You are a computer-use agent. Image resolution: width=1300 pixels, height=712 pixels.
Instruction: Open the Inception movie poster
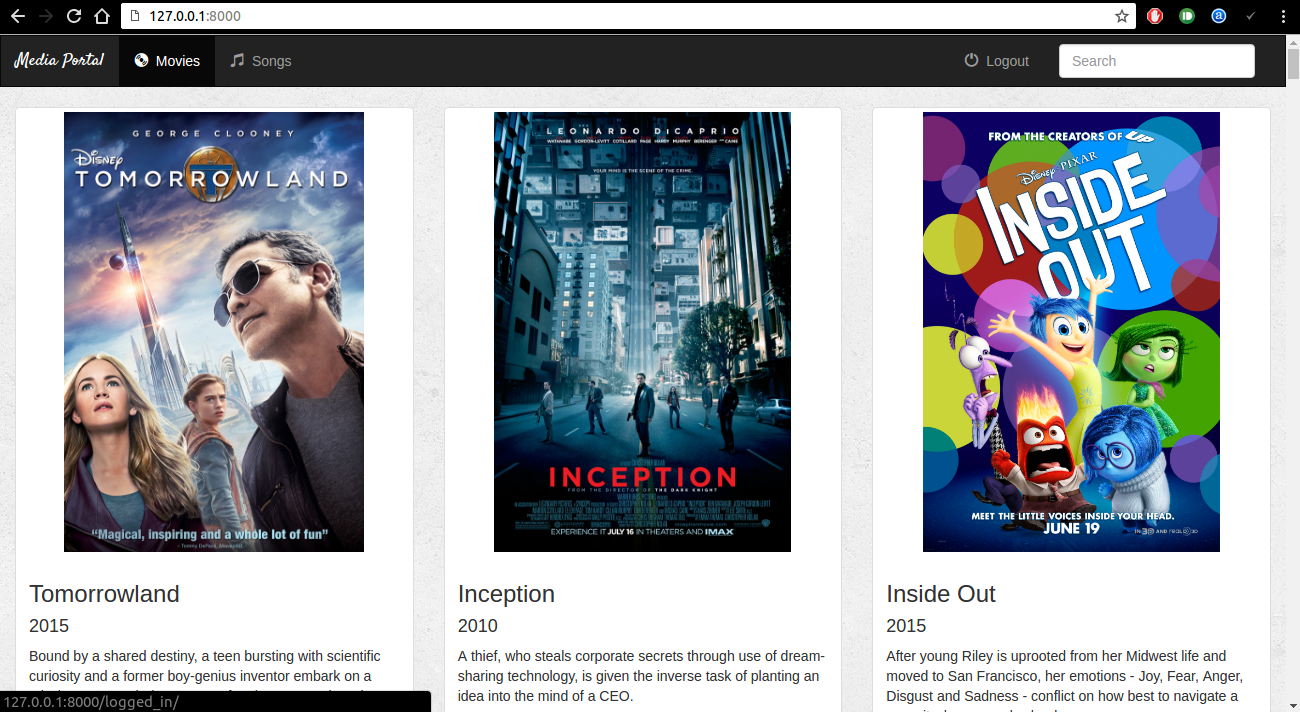tap(642, 332)
